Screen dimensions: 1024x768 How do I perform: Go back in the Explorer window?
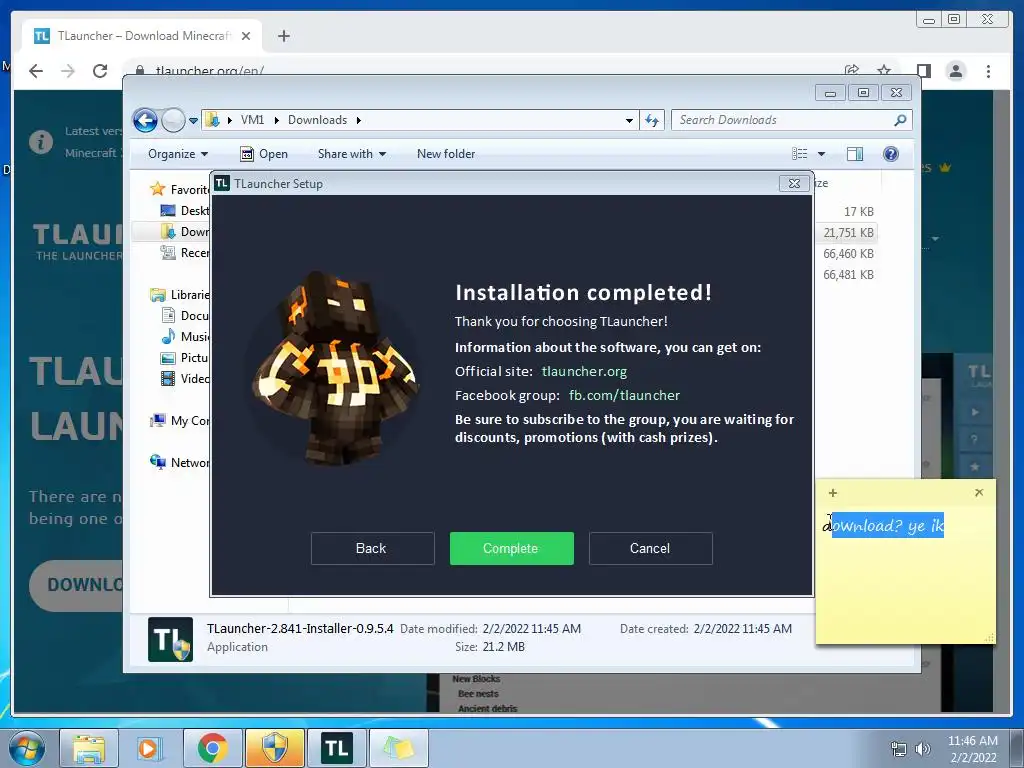pyautogui.click(x=145, y=120)
